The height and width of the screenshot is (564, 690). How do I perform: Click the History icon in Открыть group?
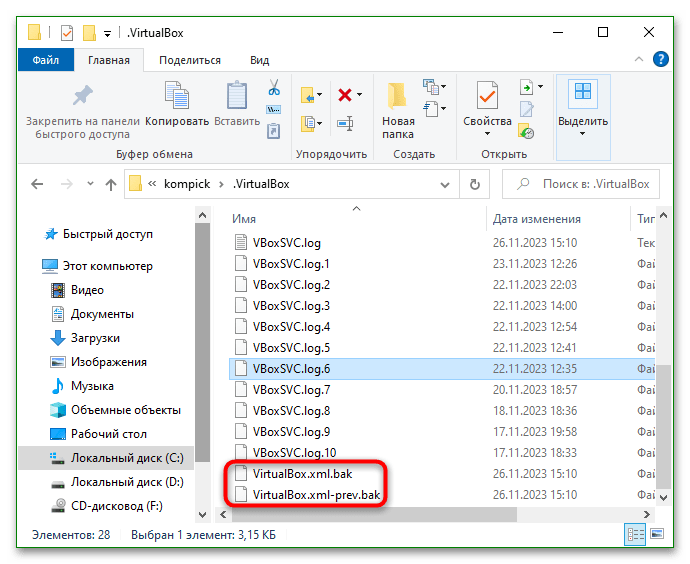pyautogui.click(x=526, y=131)
